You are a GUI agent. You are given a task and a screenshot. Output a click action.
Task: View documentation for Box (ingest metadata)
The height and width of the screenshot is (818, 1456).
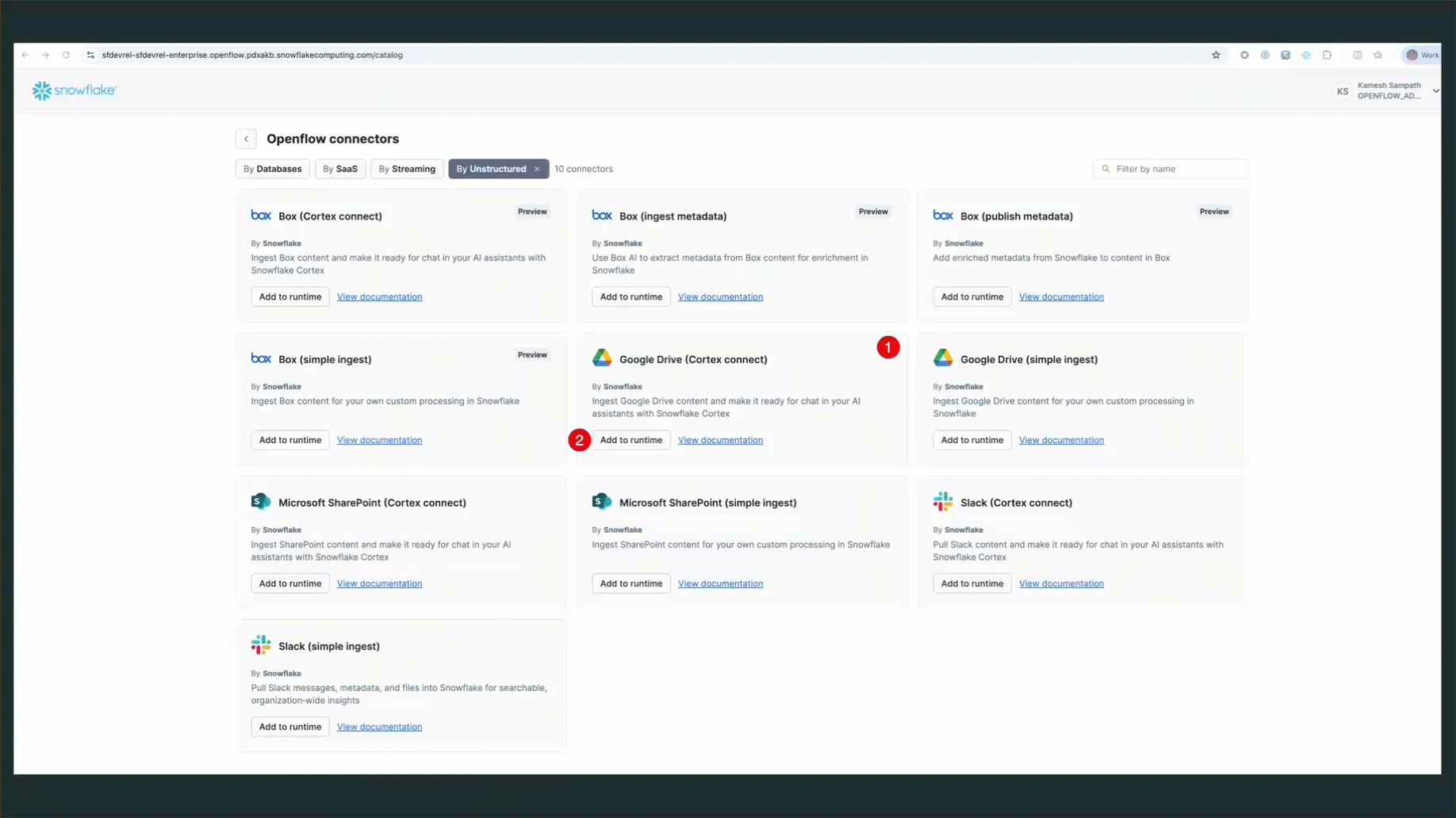[x=720, y=296]
